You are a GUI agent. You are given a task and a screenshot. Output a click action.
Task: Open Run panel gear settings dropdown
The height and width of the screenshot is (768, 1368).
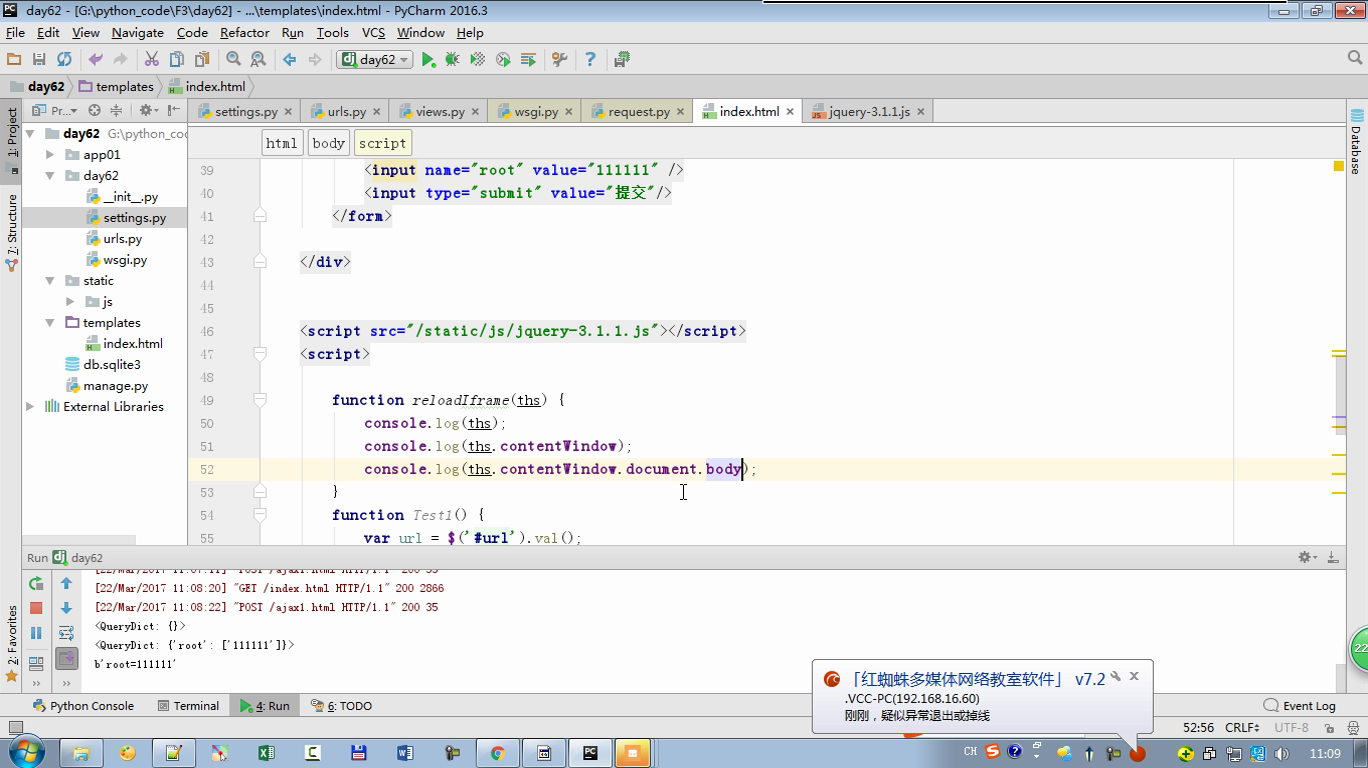click(x=1308, y=557)
